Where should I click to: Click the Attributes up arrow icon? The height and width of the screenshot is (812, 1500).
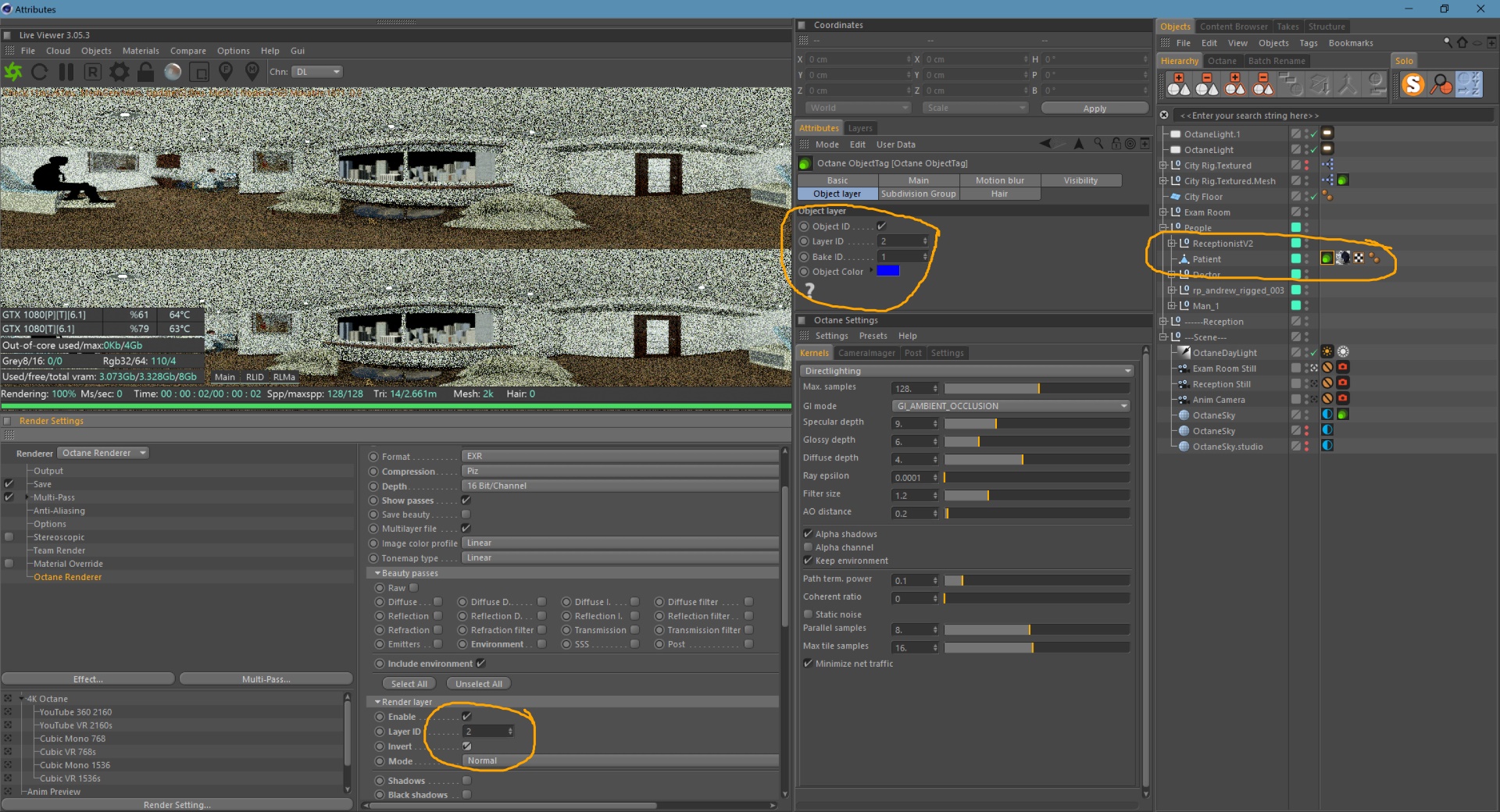click(1079, 144)
